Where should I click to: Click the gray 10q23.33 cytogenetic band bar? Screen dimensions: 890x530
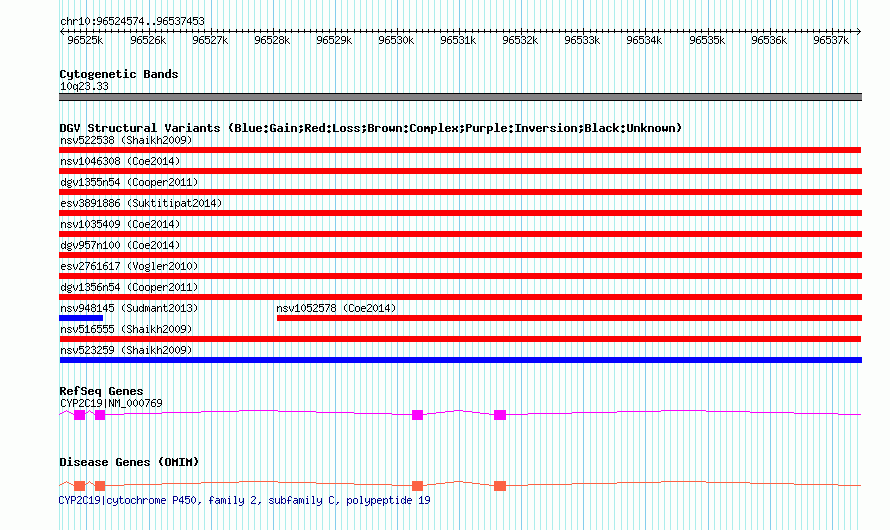pos(460,97)
